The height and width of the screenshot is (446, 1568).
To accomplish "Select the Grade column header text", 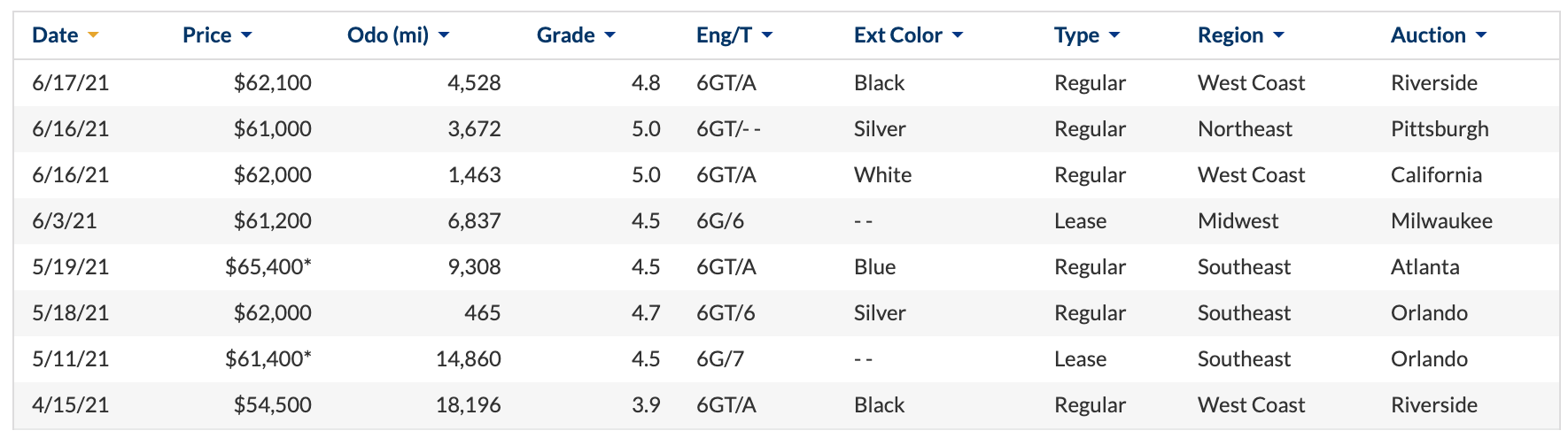I will (565, 35).
